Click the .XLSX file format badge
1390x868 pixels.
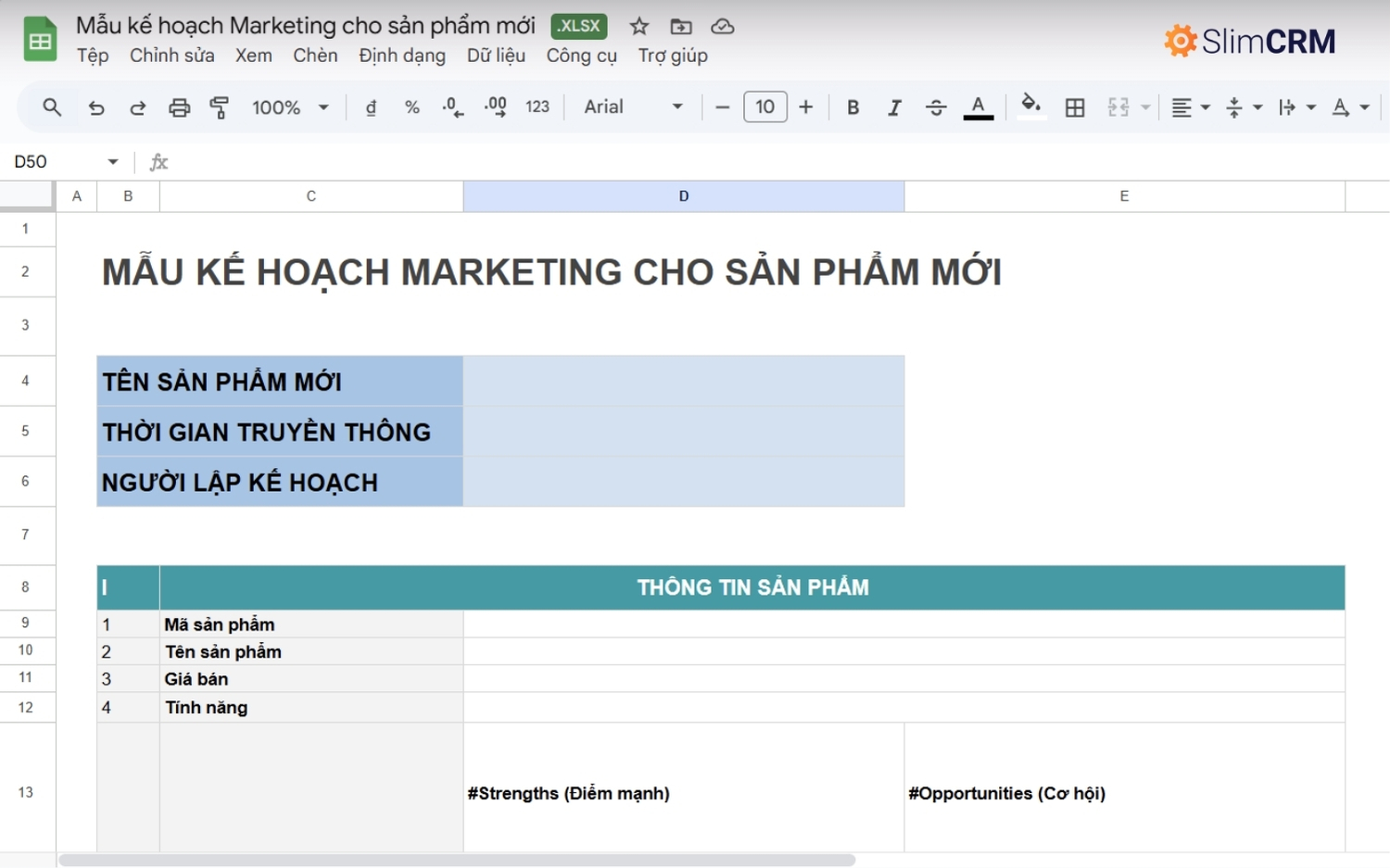(x=579, y=26)
